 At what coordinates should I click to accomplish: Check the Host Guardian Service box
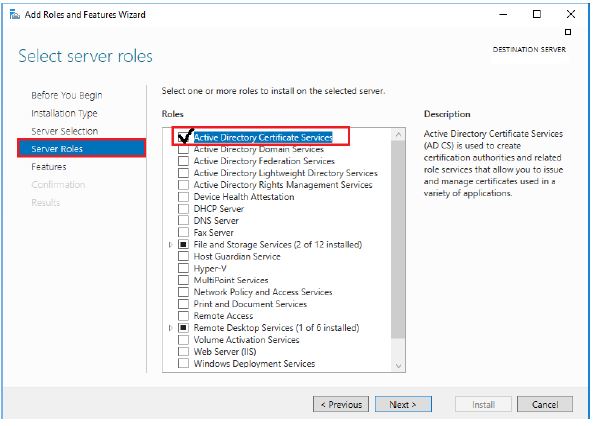click(183, 256)
